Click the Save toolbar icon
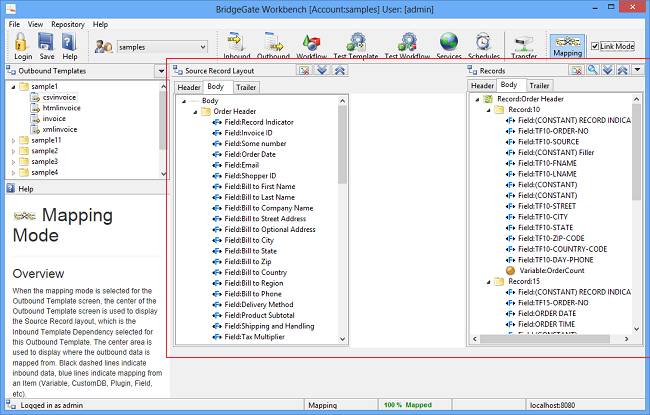The height and width of the screenshot is (415, 650). [46, 46]
